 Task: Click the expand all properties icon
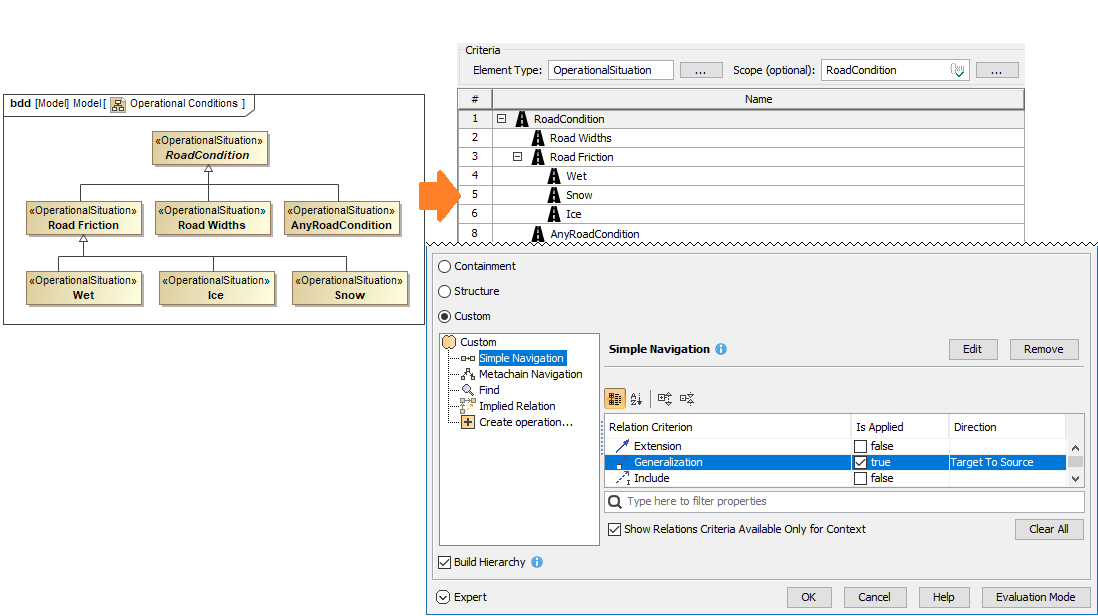coord(665,398)
